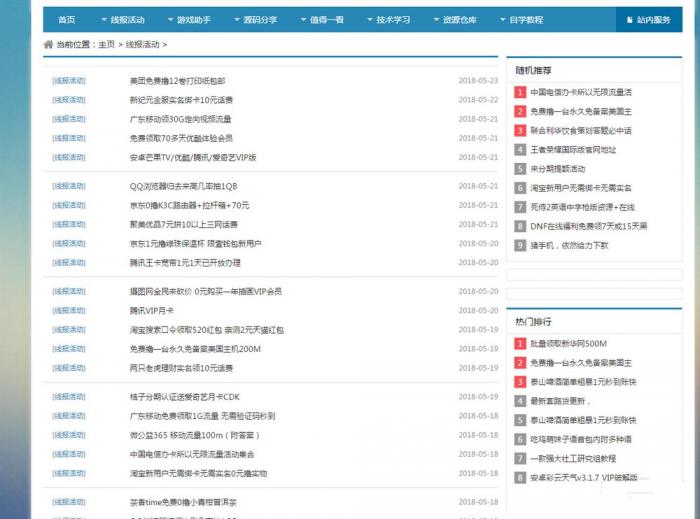Click the number 1 badge under 随机推荐

tap(520, 93)
